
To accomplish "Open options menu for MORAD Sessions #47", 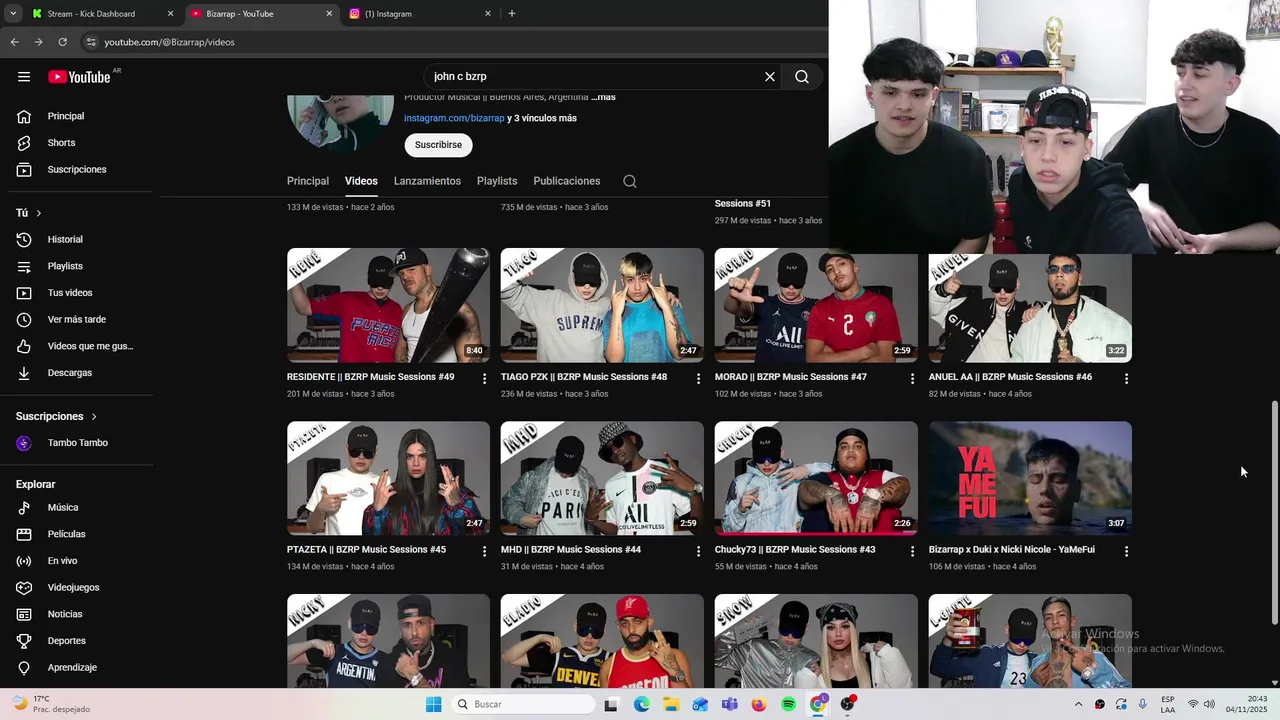I will pyautogui.click(x=912, y=379).
